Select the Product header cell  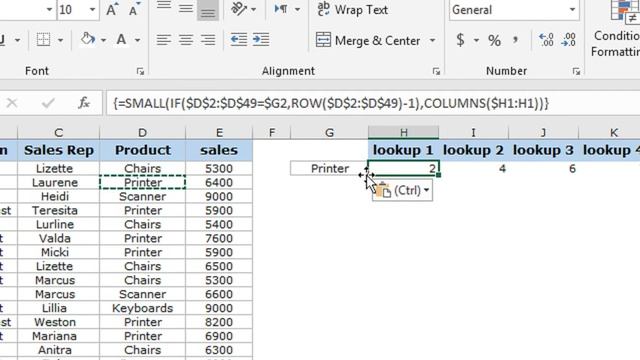[x=142, y=150]
